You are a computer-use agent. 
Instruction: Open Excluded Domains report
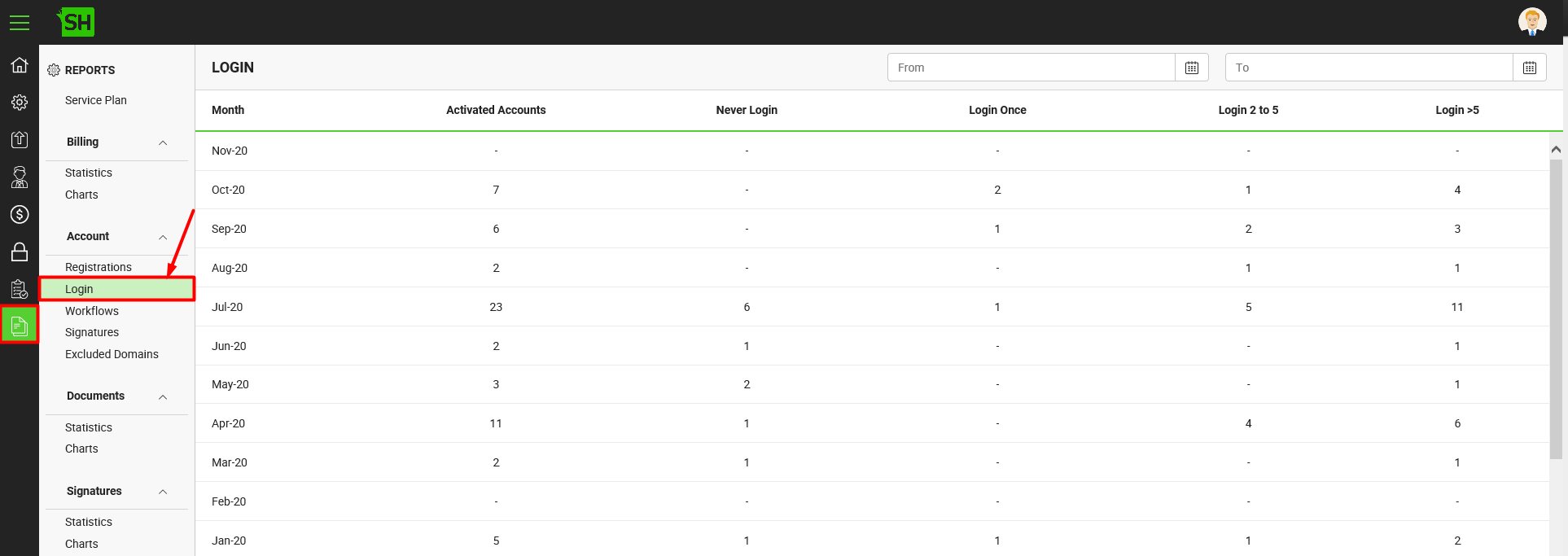click(x=112, y=354)
